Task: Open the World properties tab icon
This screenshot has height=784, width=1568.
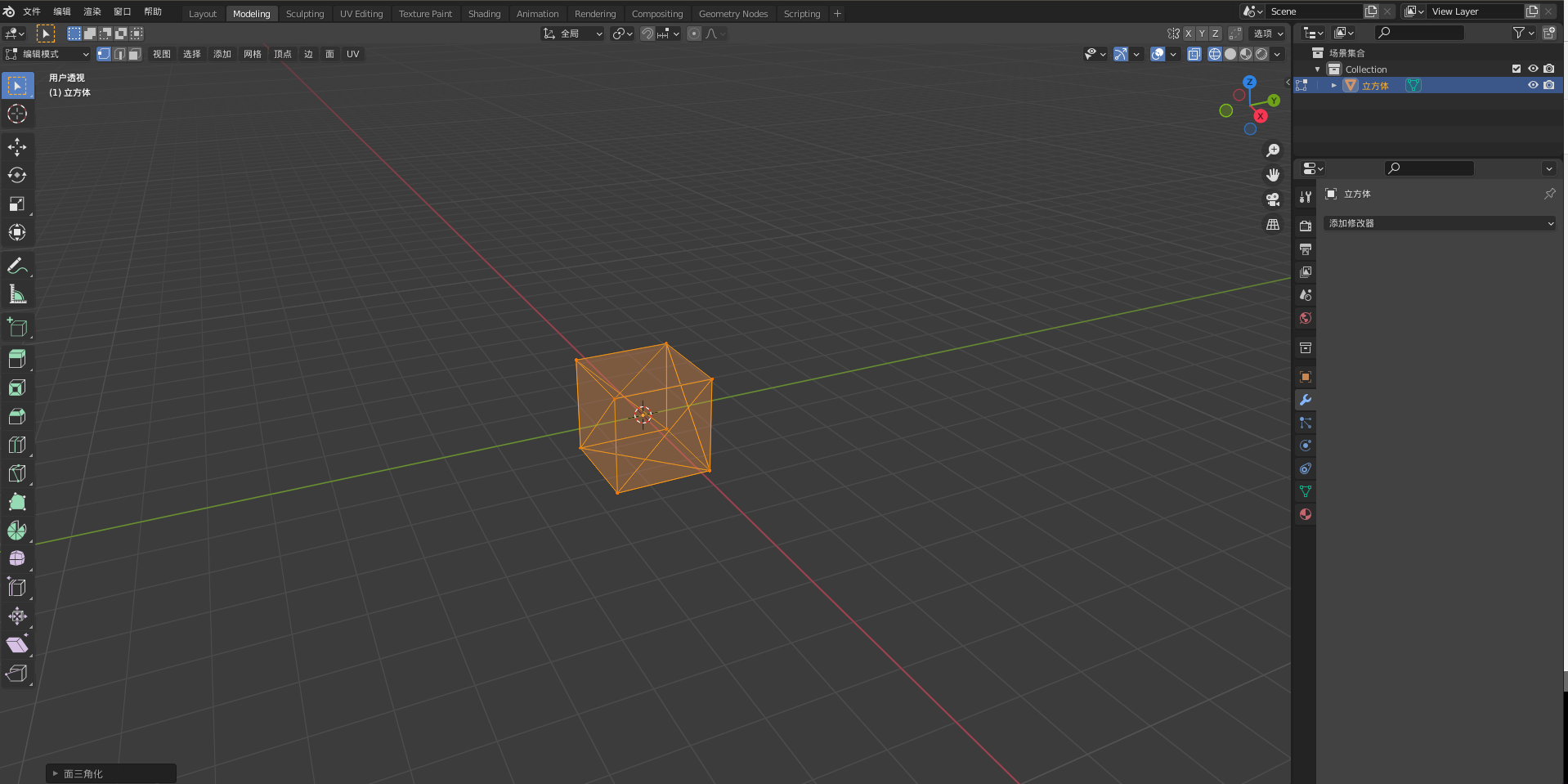Action: coord(1306,318)
